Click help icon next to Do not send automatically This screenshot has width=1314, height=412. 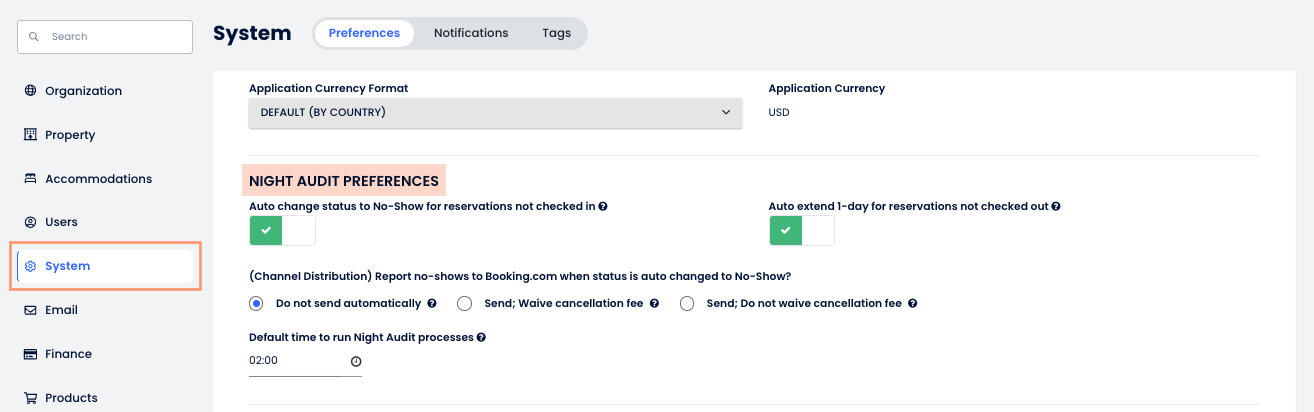click(x=432, y=303)
